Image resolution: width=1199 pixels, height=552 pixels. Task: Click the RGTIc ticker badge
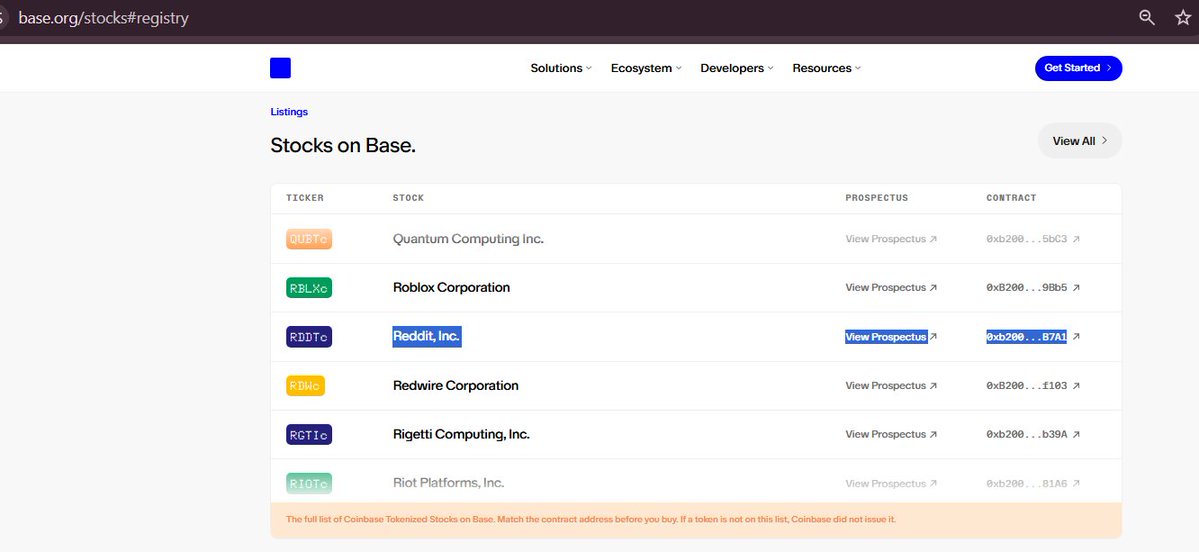309,434
